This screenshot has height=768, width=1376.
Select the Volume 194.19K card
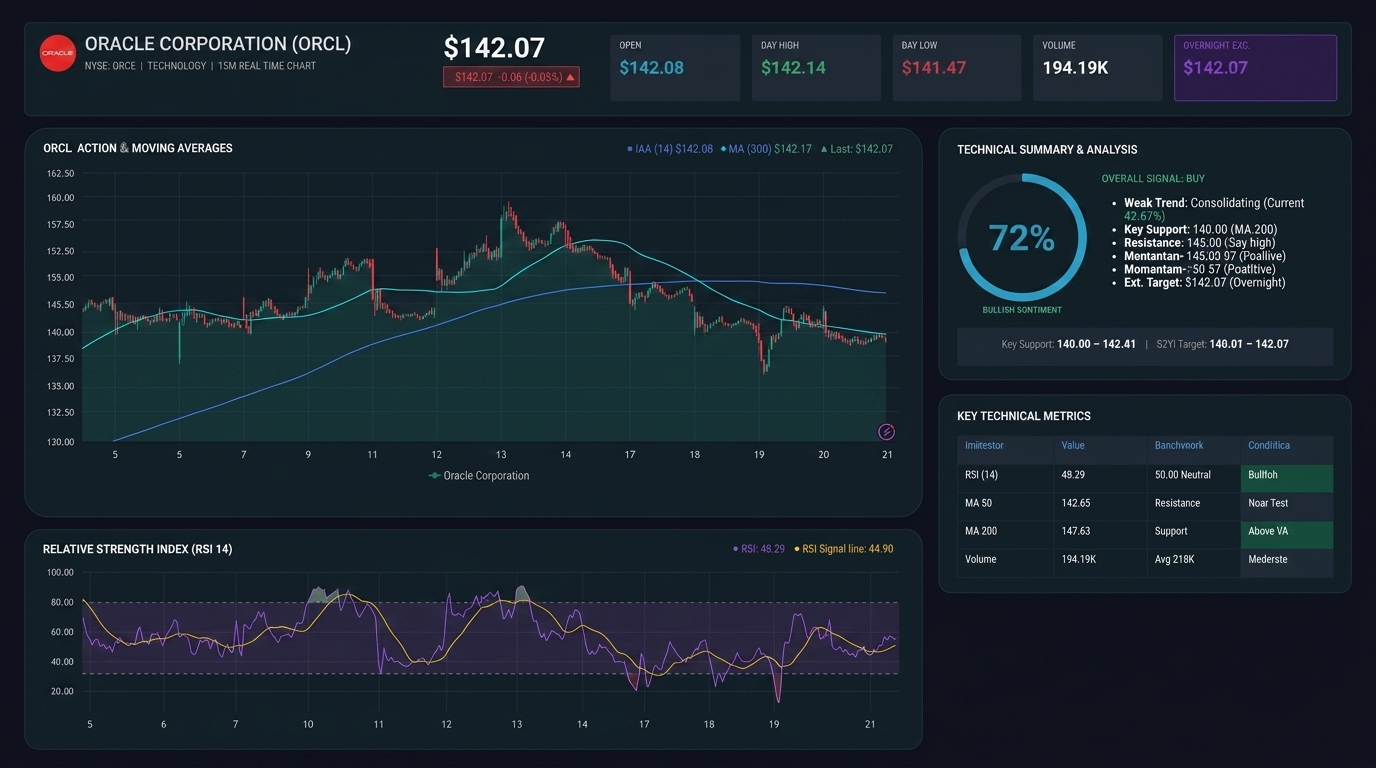[x=1098, y=68]
